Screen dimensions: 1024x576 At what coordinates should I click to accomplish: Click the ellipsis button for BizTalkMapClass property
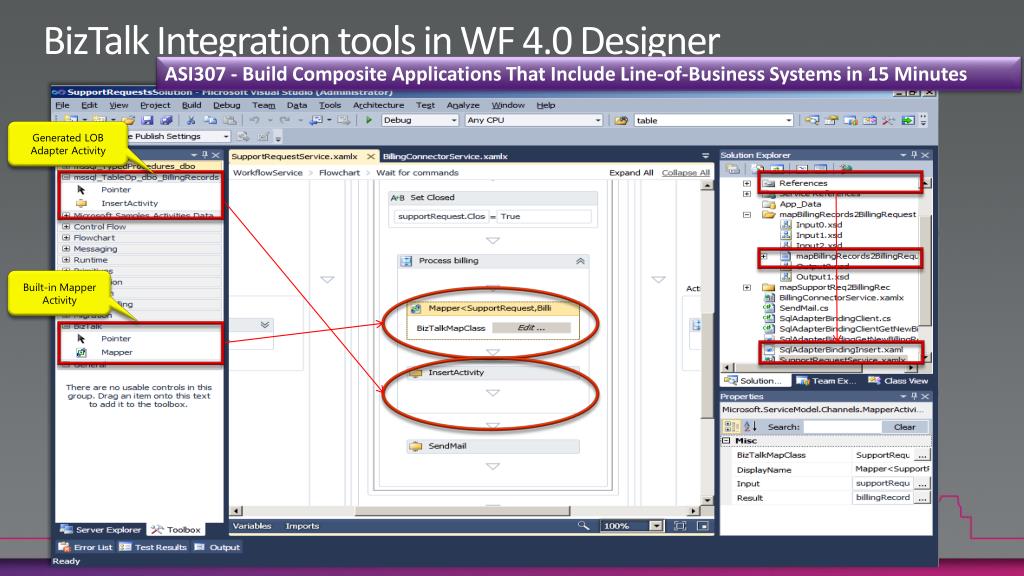(x=921, y=455)
